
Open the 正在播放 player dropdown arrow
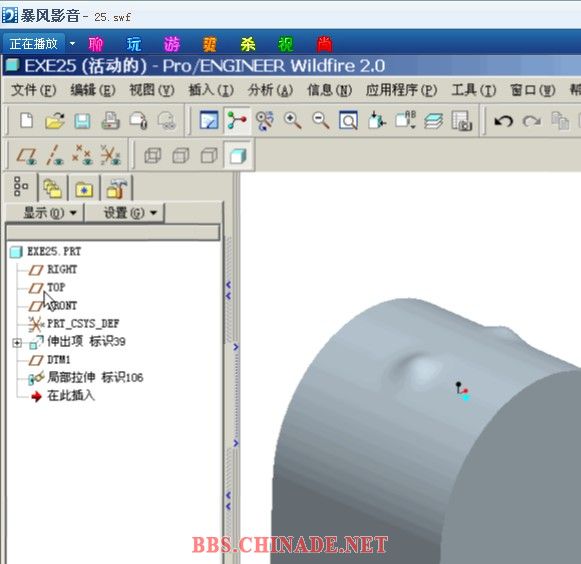(72, 44)
